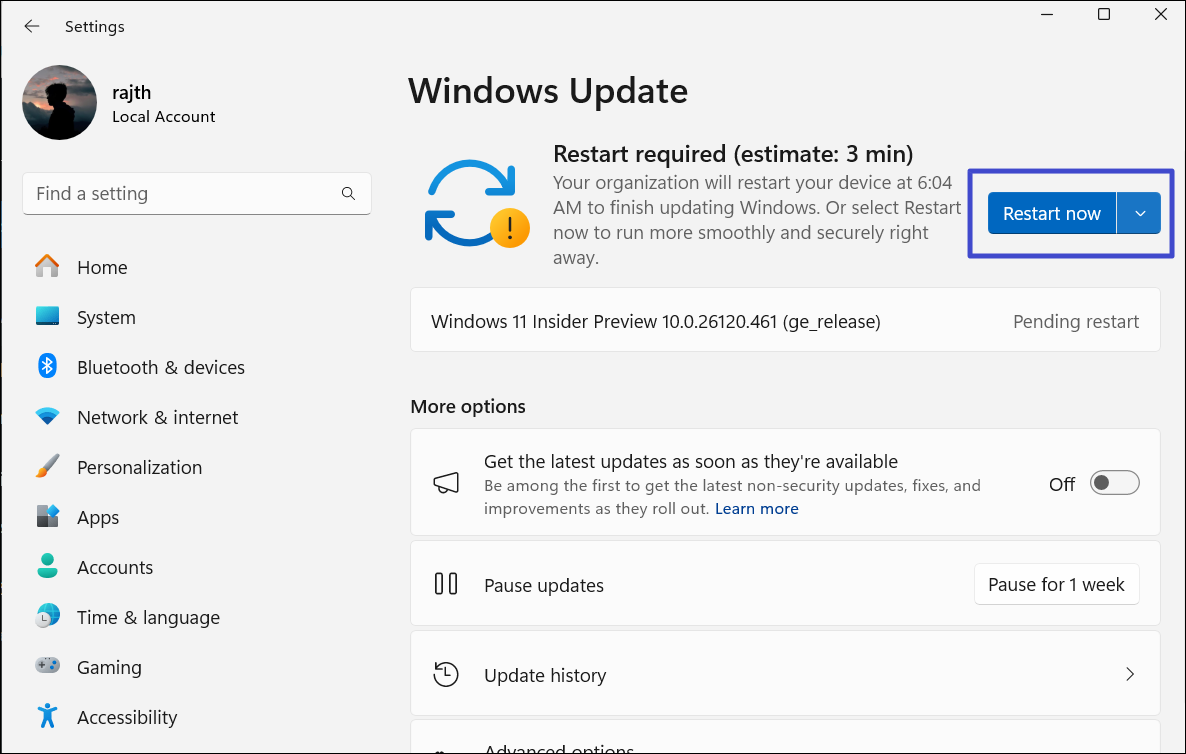1186x754 pixels.
Task: Click the search magnifier icon
Action: [x=348, y=194]
